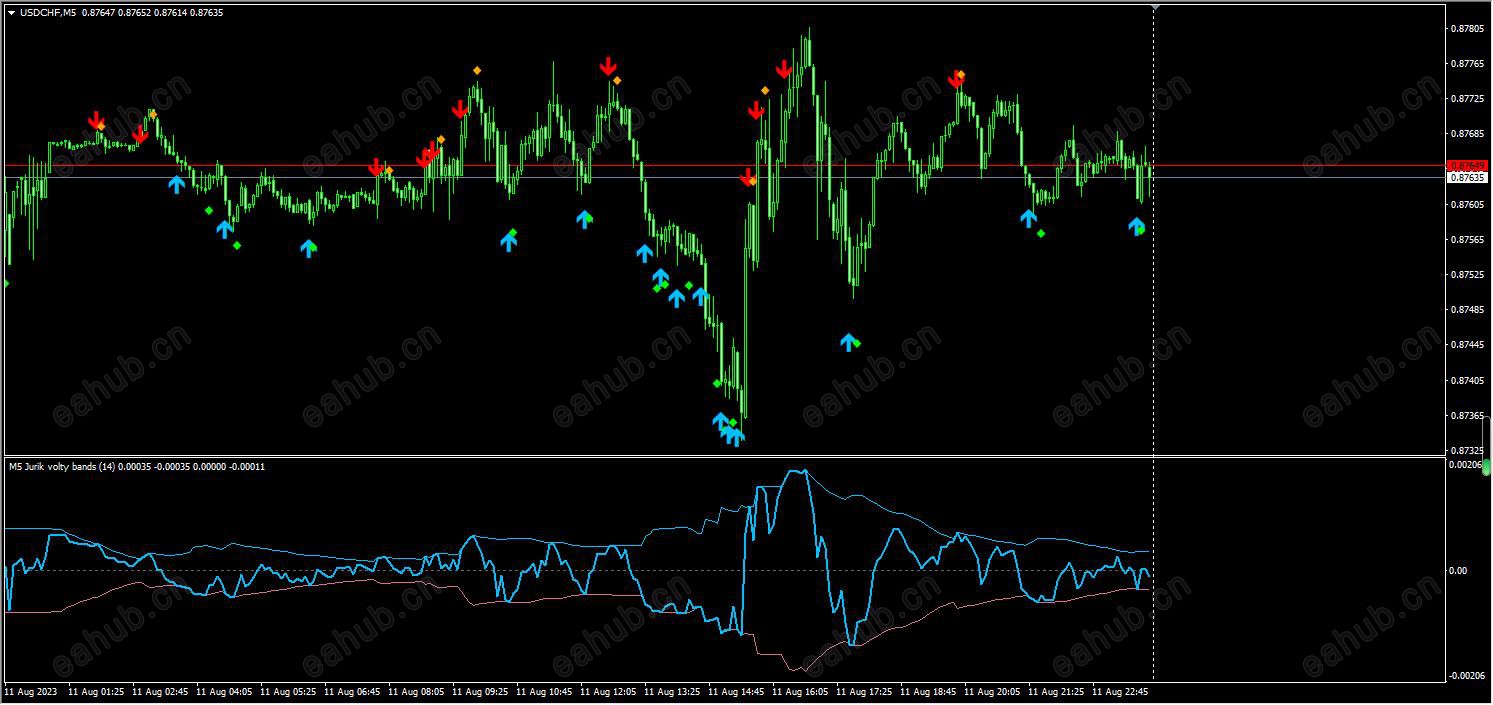The height and width of the screenshot is (705, 1493).
Task: Click the chart shift triangle marker at top
Action: pyautogui.click(x=1155, y=7)
